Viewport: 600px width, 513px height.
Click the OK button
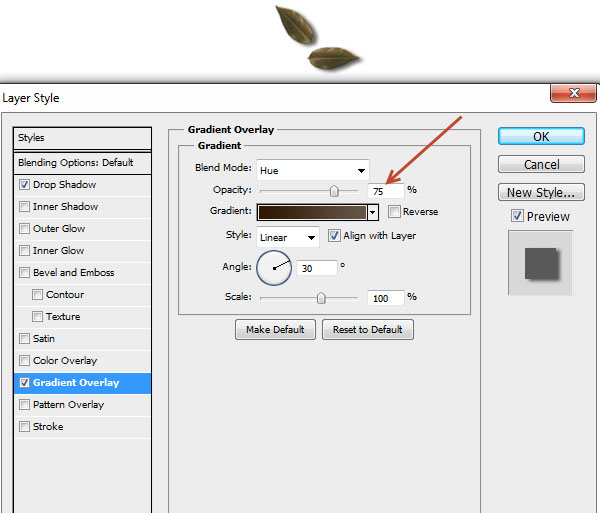pos(541,137)
